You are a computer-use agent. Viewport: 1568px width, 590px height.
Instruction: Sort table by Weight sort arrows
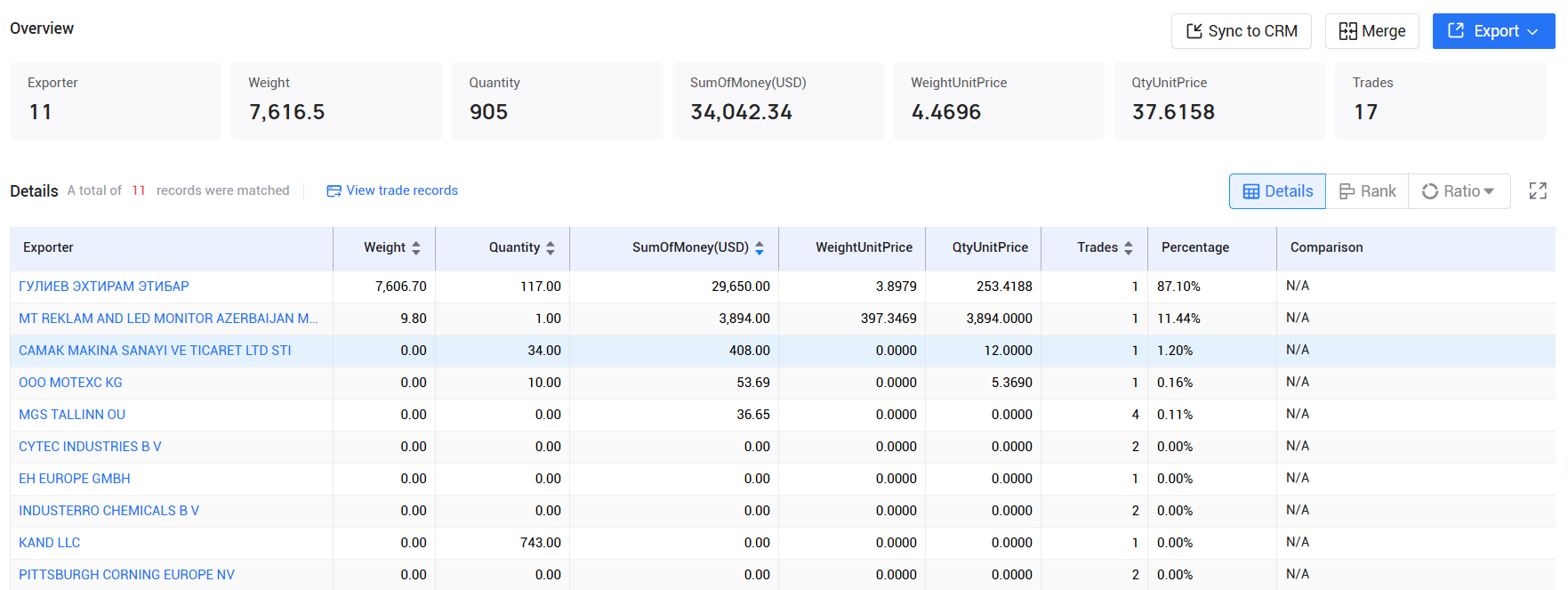coord(416,248)
